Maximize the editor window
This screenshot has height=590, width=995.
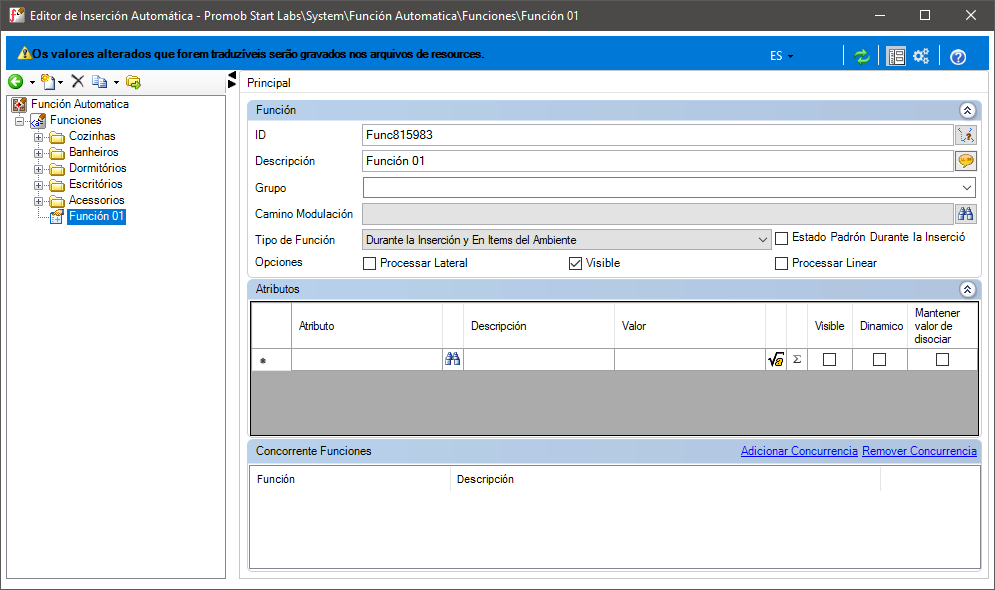[x=925, y=15]
